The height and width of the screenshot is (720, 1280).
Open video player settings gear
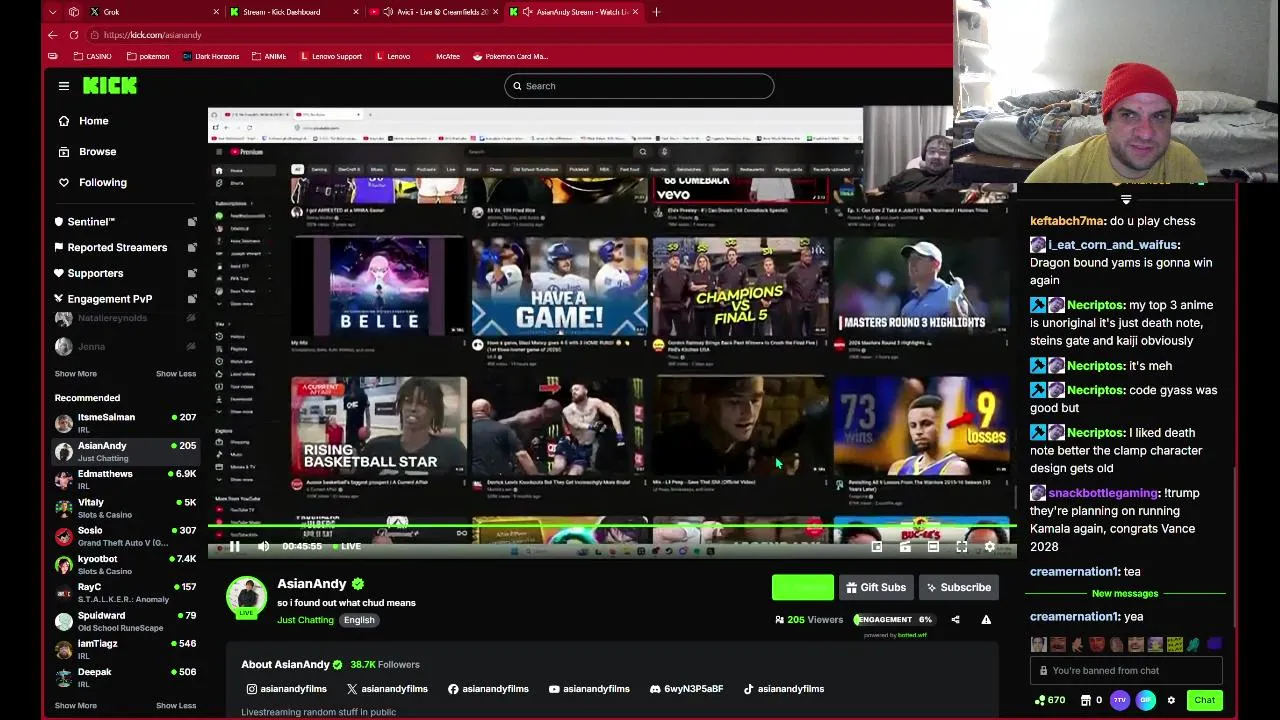[x=989, y=546]
